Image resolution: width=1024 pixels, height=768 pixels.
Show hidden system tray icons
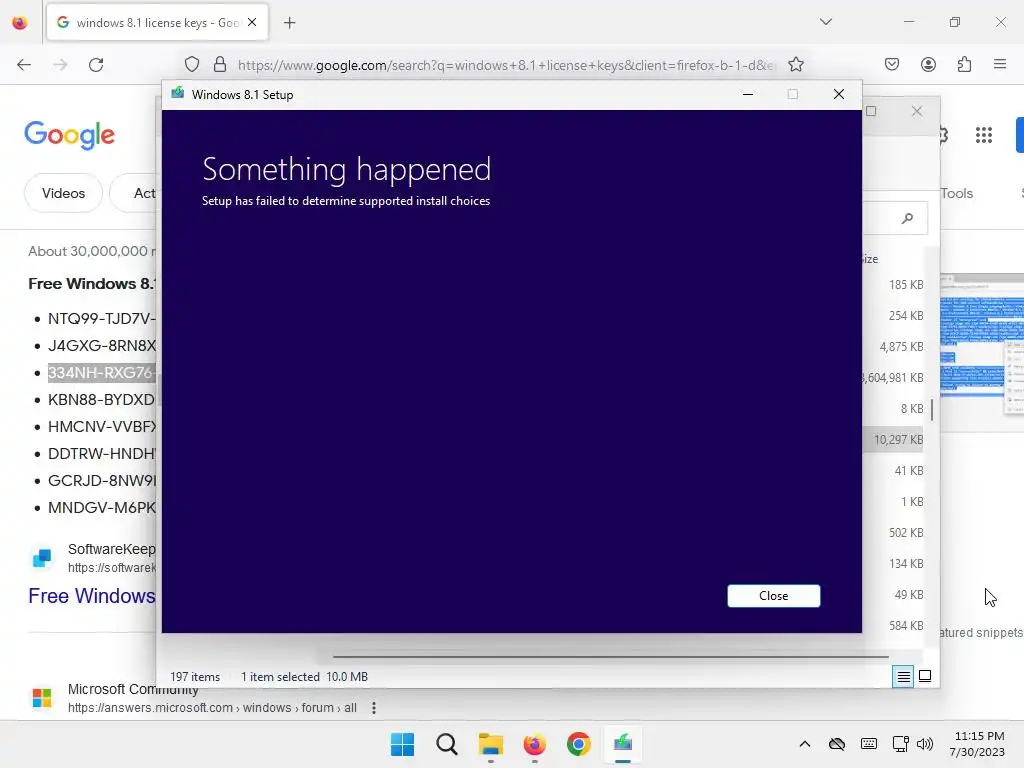[x=805, y=744]
